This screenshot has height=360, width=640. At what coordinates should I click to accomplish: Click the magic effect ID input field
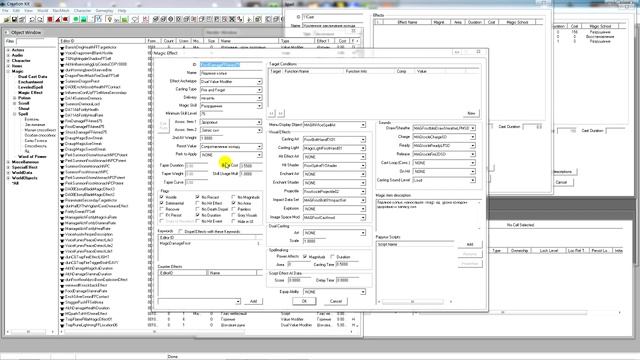[231, 65]
